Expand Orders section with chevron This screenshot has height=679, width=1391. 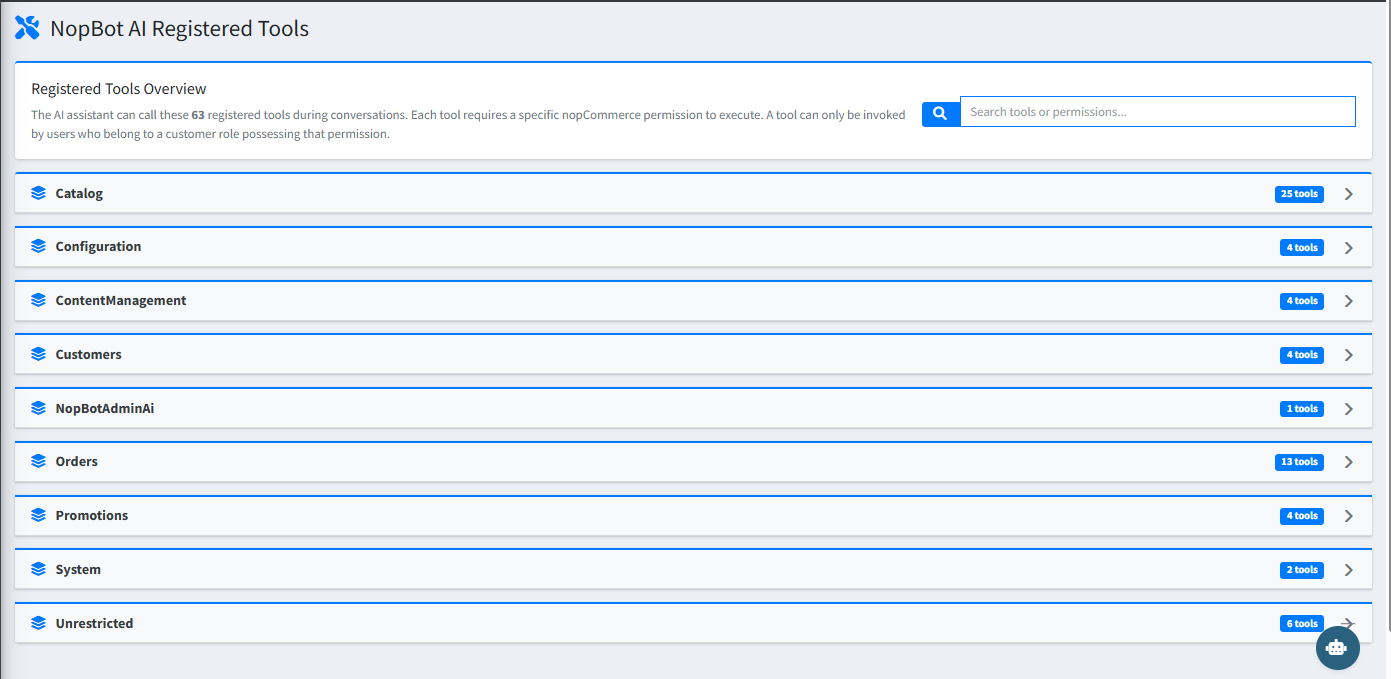point(1348,462)
